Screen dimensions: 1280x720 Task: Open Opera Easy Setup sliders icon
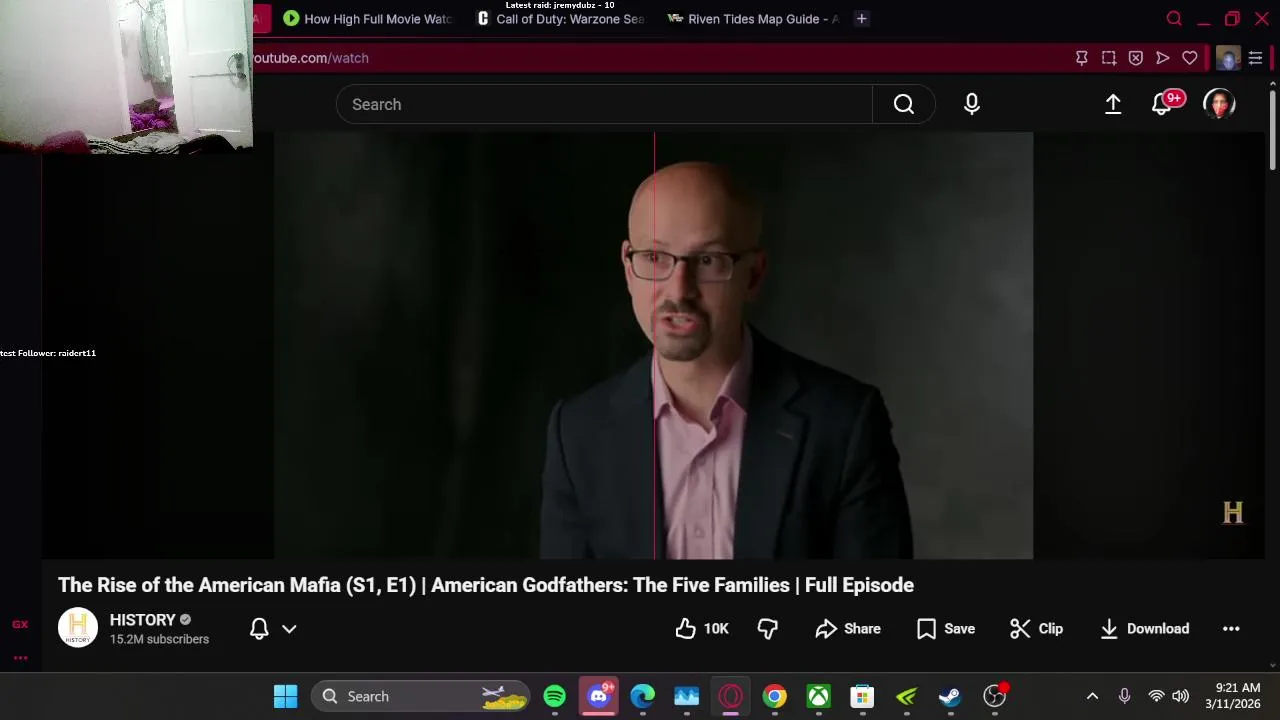(x=1255, y=58)
